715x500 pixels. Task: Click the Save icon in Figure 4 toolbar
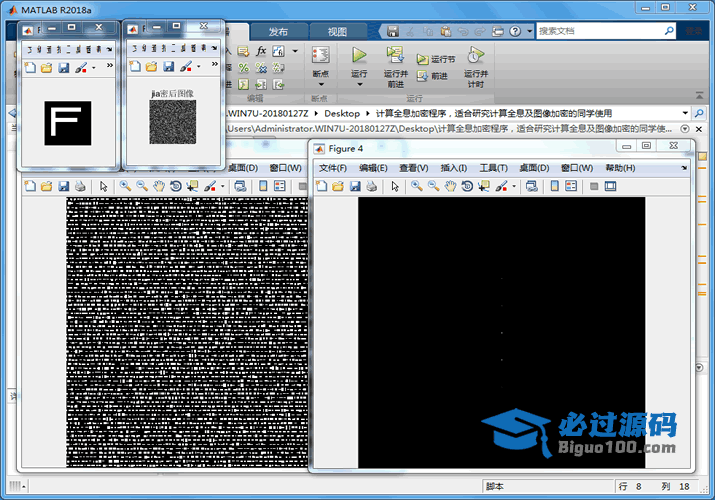(x=355, y=186)
